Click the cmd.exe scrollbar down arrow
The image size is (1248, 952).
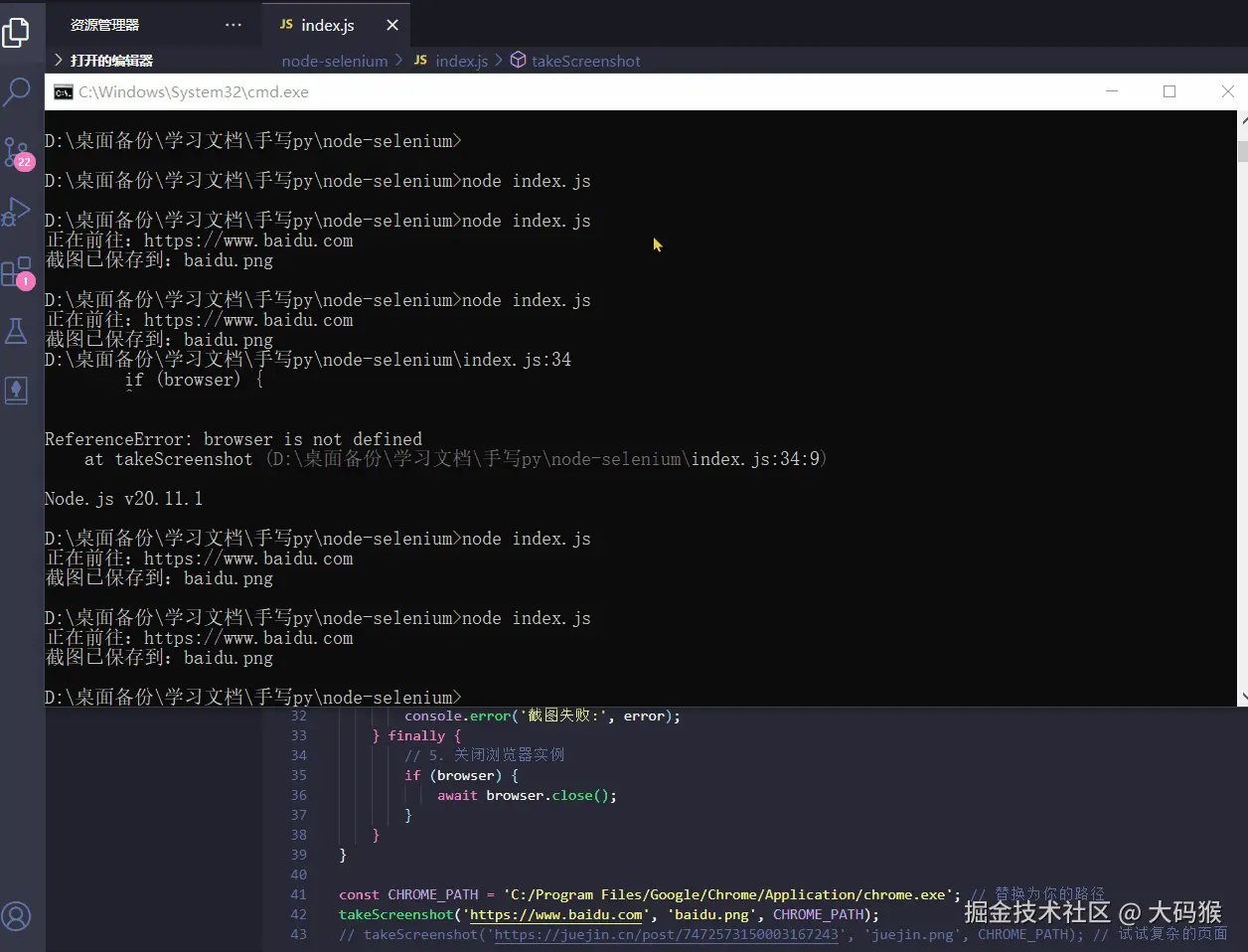point(1242,698)
